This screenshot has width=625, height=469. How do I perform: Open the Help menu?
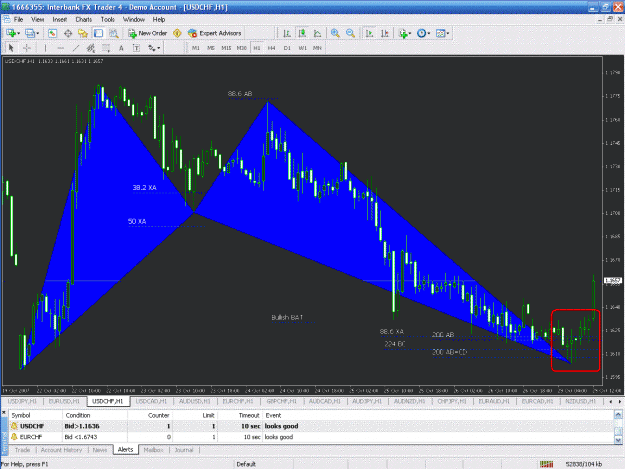[159, 20]
